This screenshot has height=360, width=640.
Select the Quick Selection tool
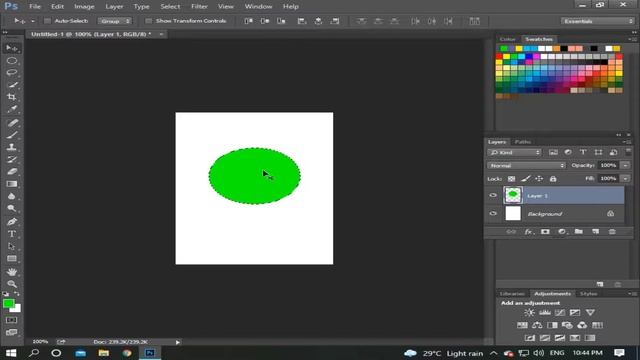(x=12, y=85)
